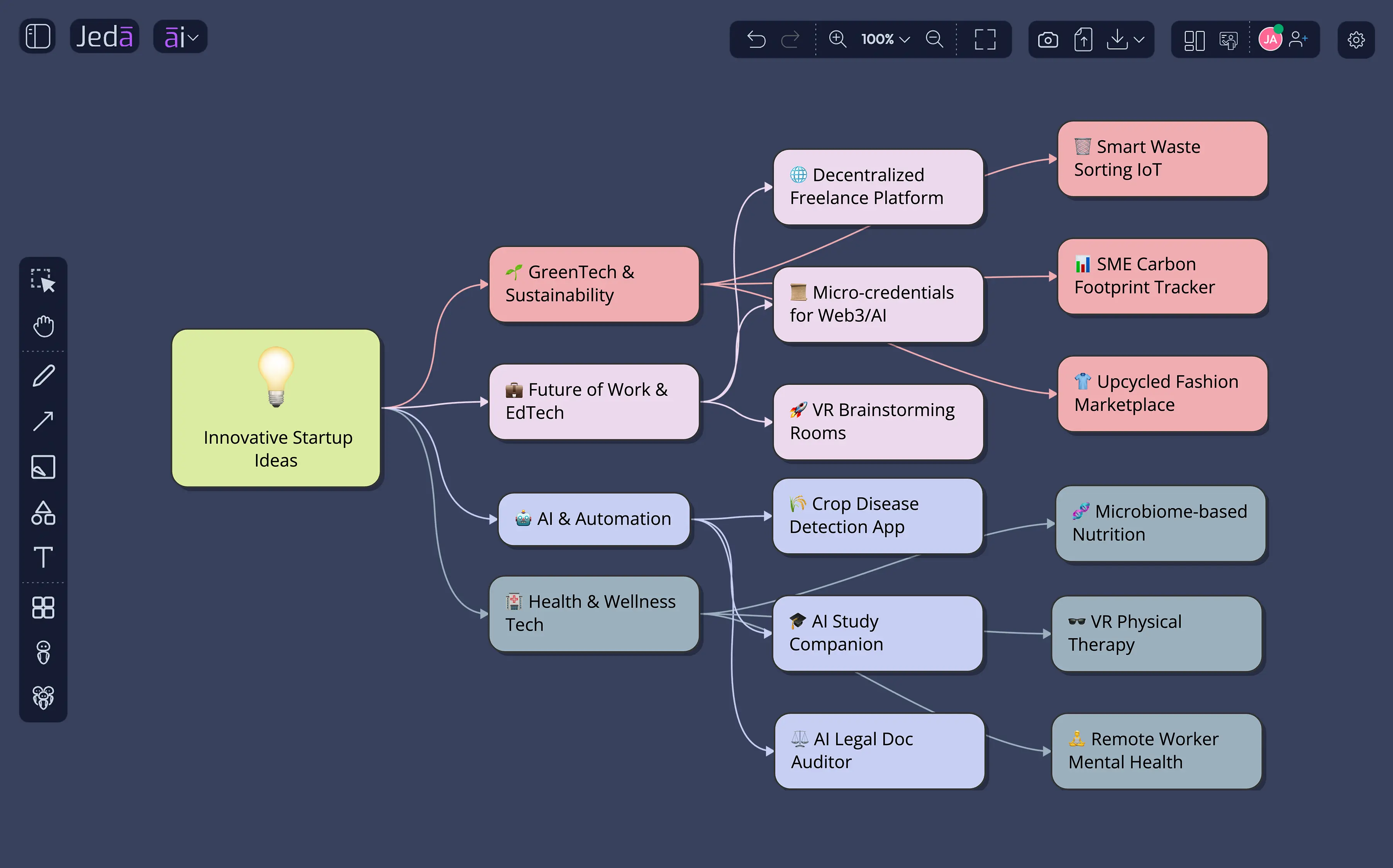1393x868 pixels.
Task: Select the Future of Work & EdTech node
Action: point(594,402)
